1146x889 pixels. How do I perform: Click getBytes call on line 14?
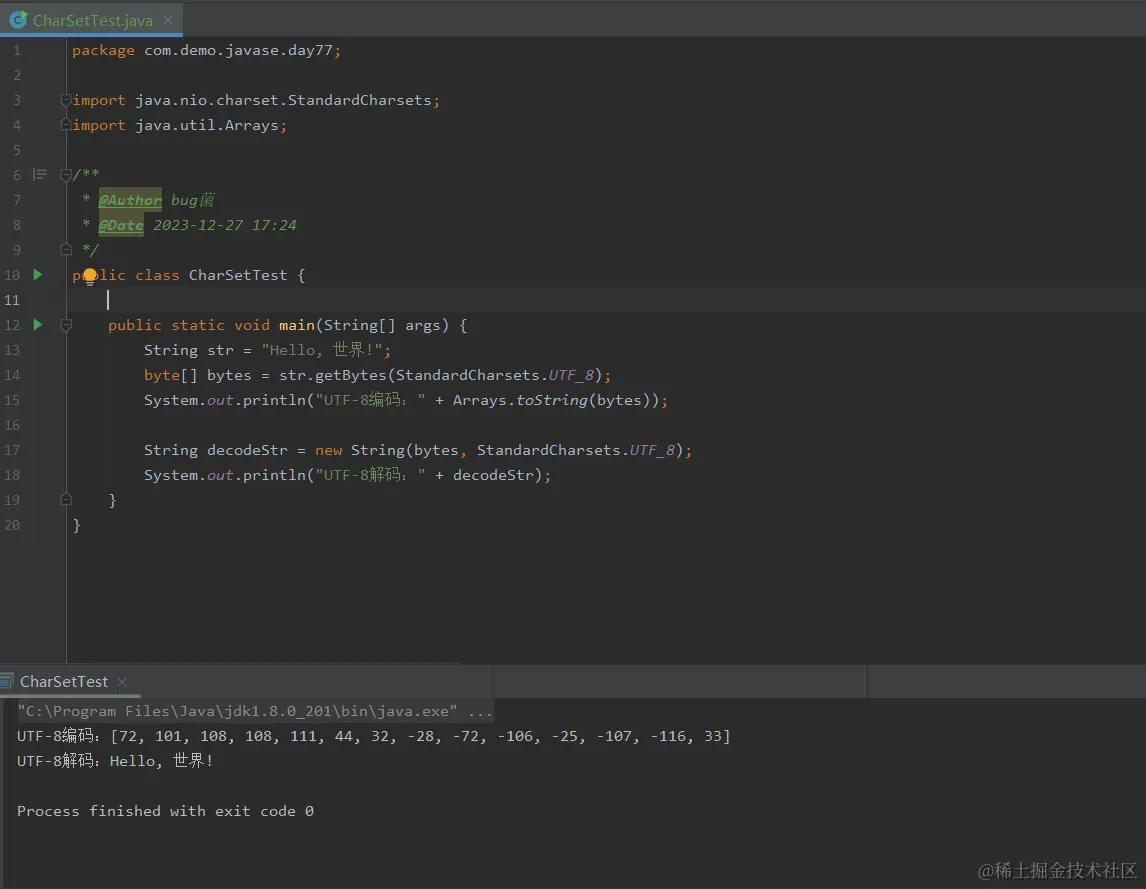coord(350,375)
